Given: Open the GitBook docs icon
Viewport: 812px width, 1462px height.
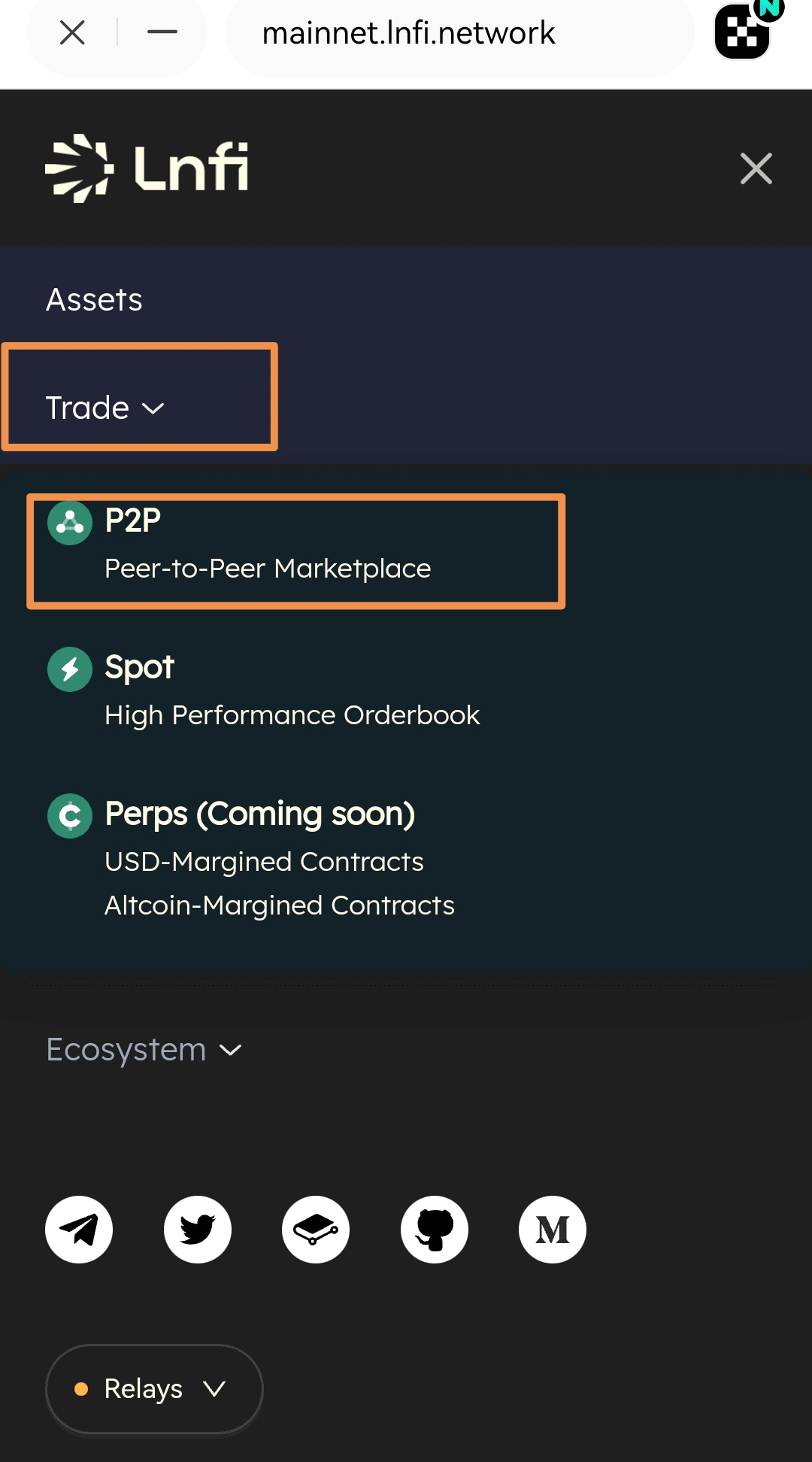Looking at the screenshot, I should tap(316, 1230).
